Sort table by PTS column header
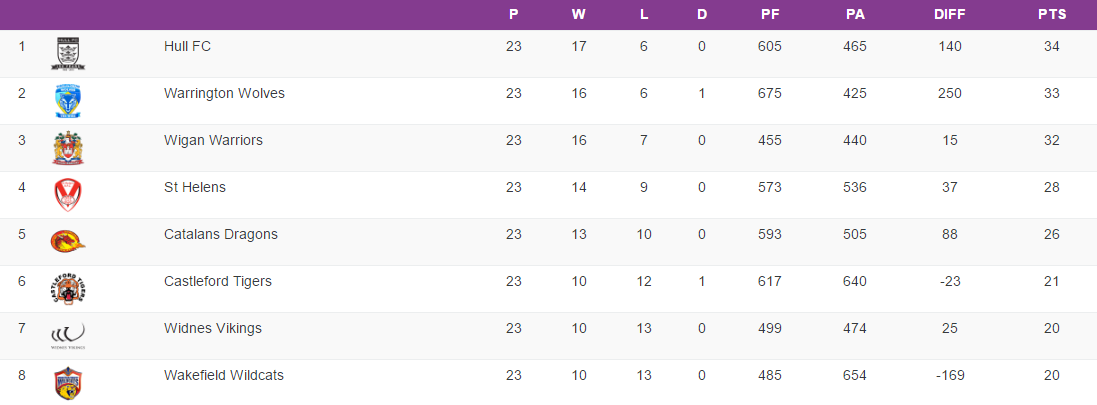Viewport: 1097px width, 405px height. [x=1052, y=15]
